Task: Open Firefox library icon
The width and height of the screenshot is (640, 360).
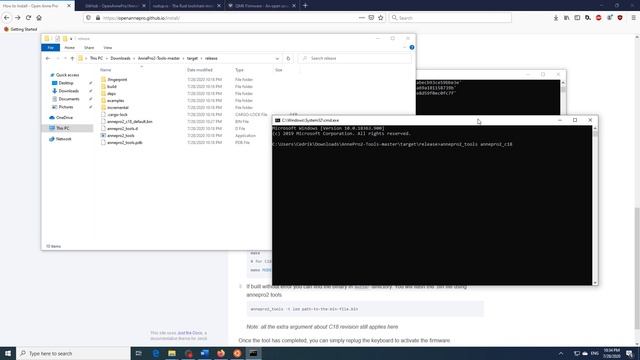Action: (x=567, y=18)
